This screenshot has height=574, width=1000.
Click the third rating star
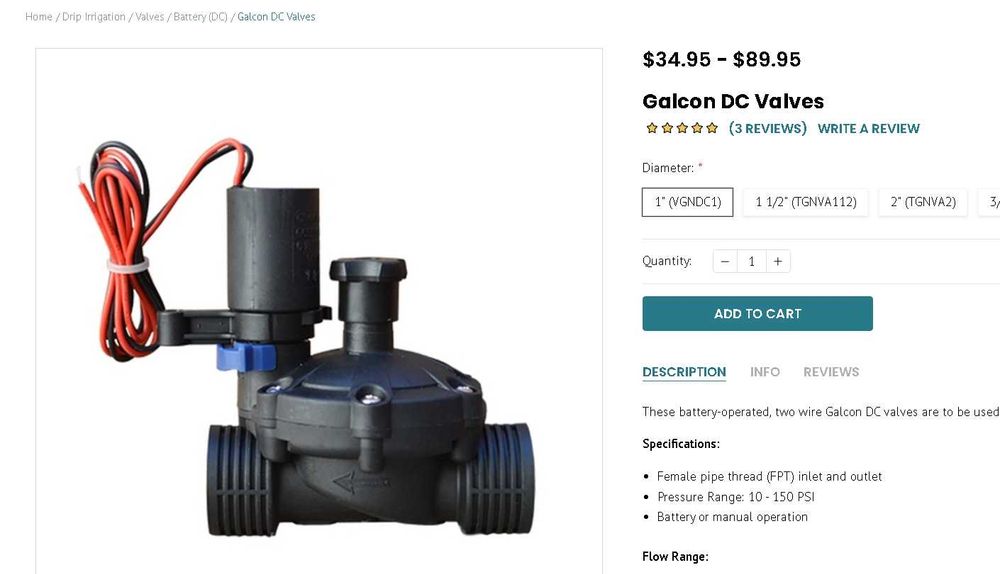point(682,128)
